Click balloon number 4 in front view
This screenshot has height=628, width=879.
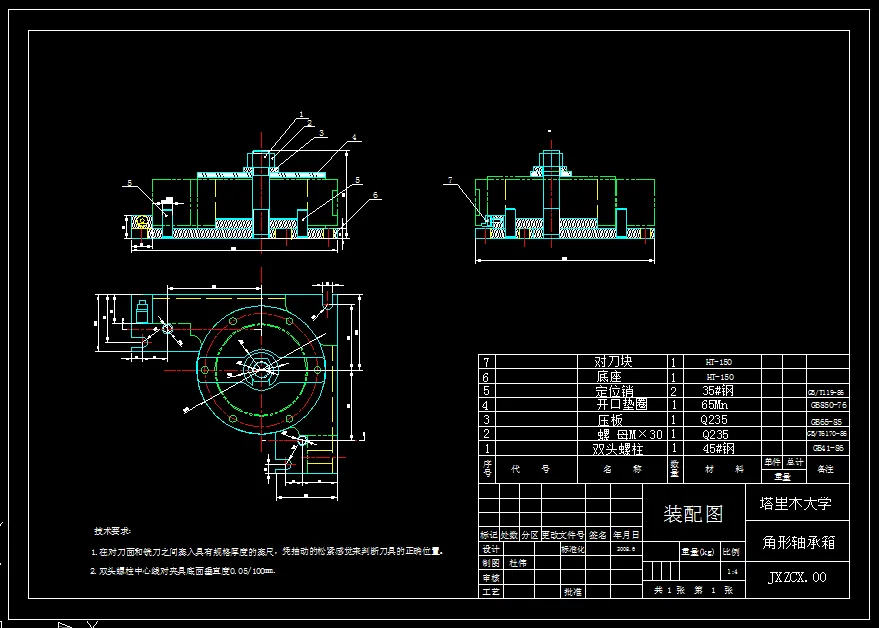354,137
